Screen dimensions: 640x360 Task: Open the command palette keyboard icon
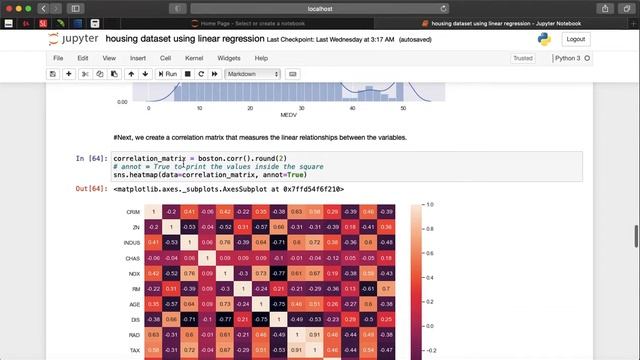[x=293, y=74]
